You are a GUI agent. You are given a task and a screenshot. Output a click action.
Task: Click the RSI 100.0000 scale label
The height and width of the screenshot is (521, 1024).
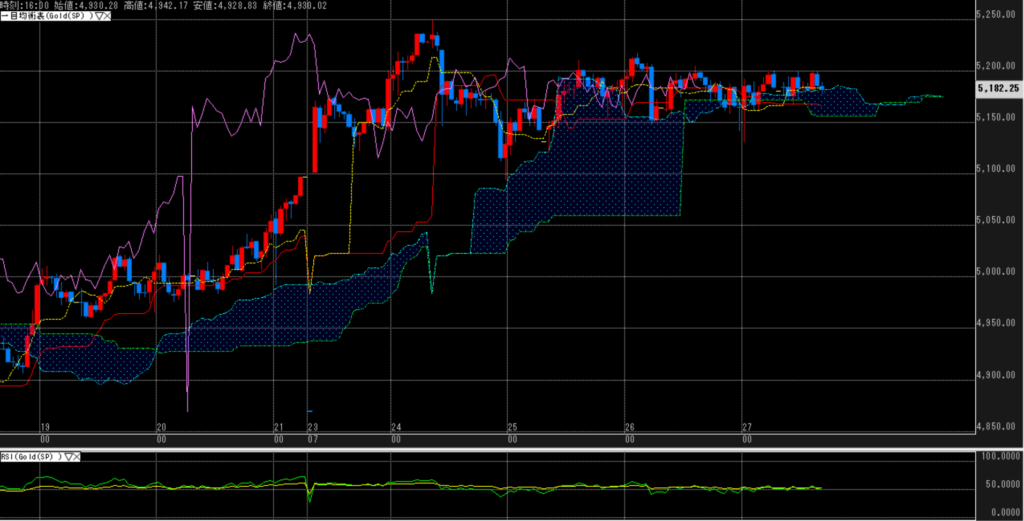click(x=1000, y=456)
